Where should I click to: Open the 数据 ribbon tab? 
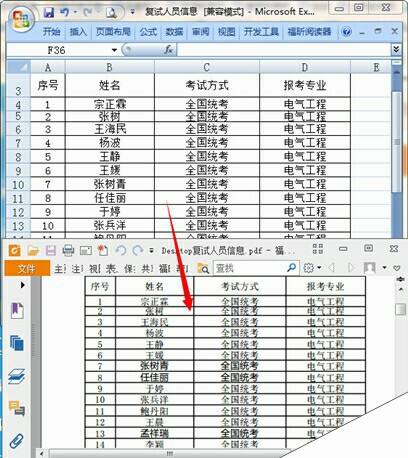pyautogui.click(x=174, y=32)
